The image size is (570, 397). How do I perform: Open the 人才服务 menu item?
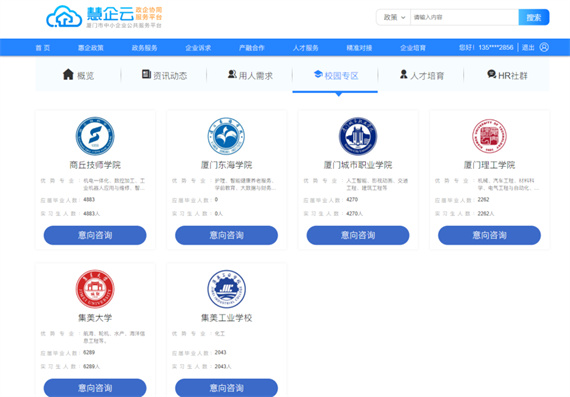(x=305, y=48)
